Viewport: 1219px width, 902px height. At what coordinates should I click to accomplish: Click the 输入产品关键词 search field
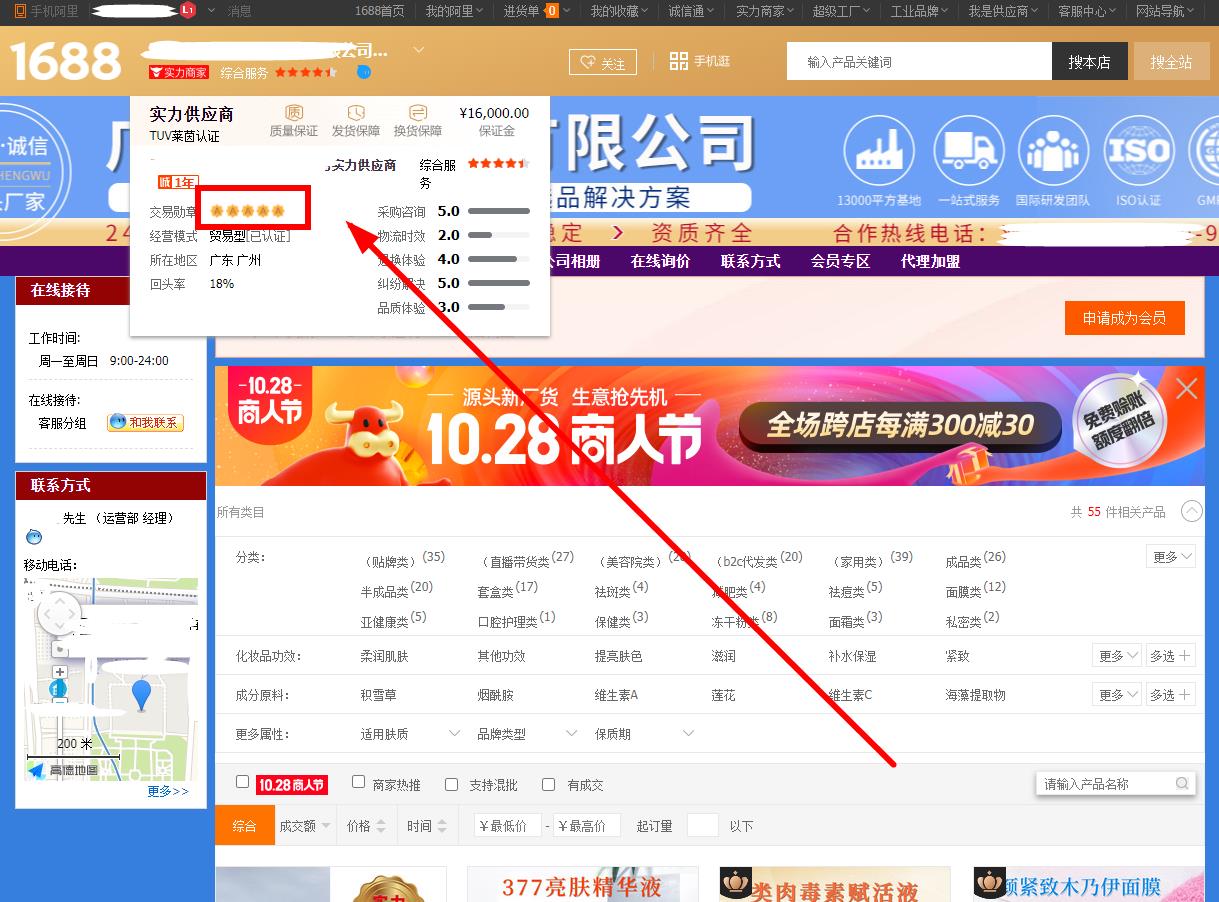click(x=919, y=62)
